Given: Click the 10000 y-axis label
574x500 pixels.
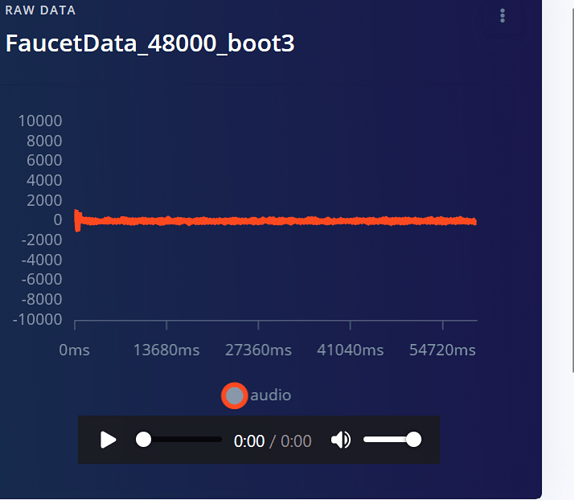Looking at the screenshot, I should [x=40, y=121].
